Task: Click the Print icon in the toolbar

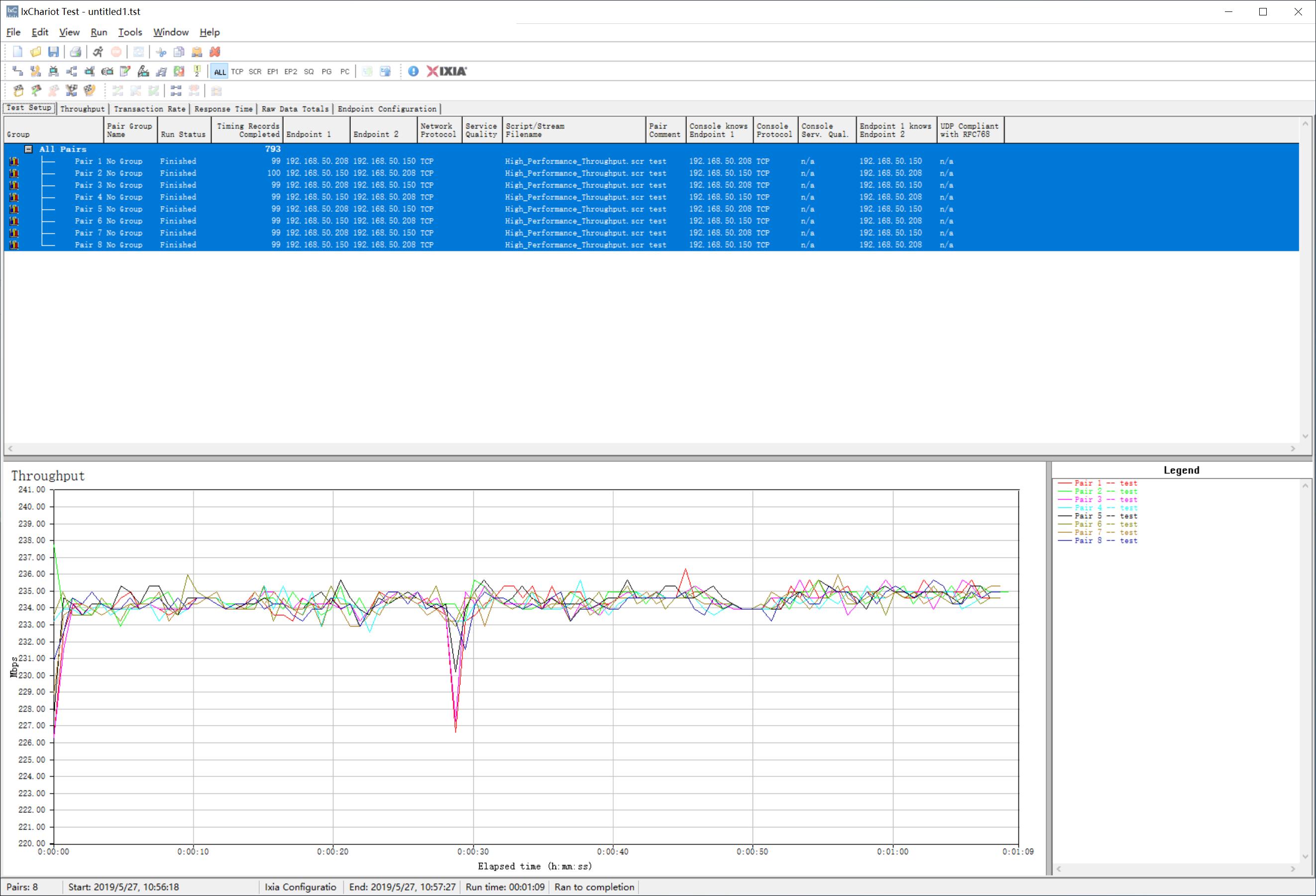Action: tap(75, 52)
